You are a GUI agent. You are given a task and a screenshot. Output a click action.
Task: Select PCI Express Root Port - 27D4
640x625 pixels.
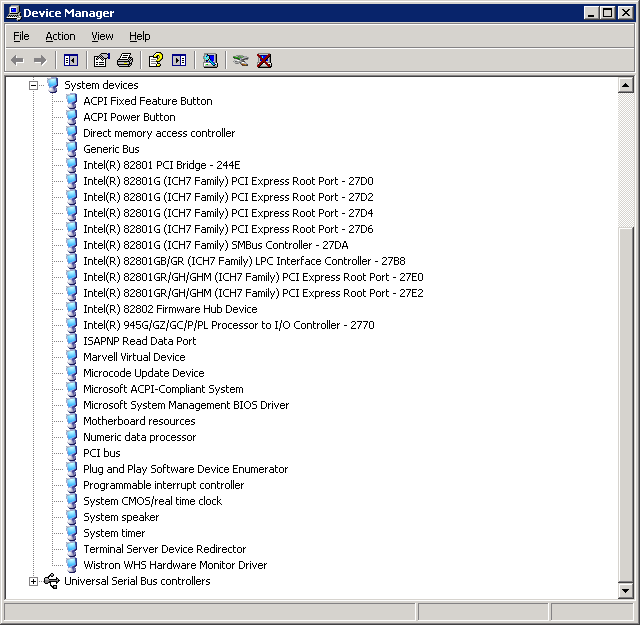pos(228,213)
